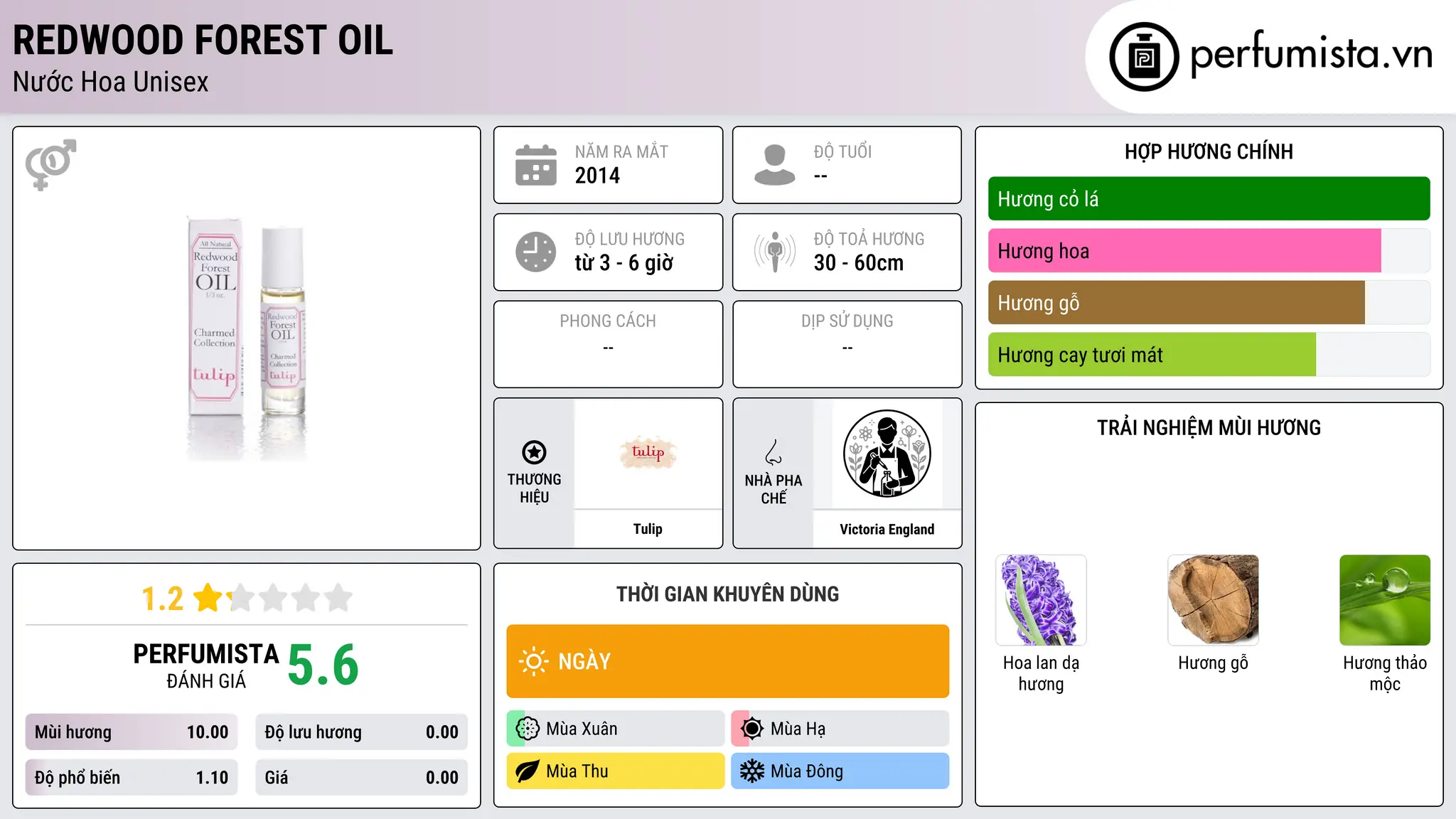The height and width of the screenshot is (819, 1456).
Task: Click the last grey rating star
Action: coord(338,598)
